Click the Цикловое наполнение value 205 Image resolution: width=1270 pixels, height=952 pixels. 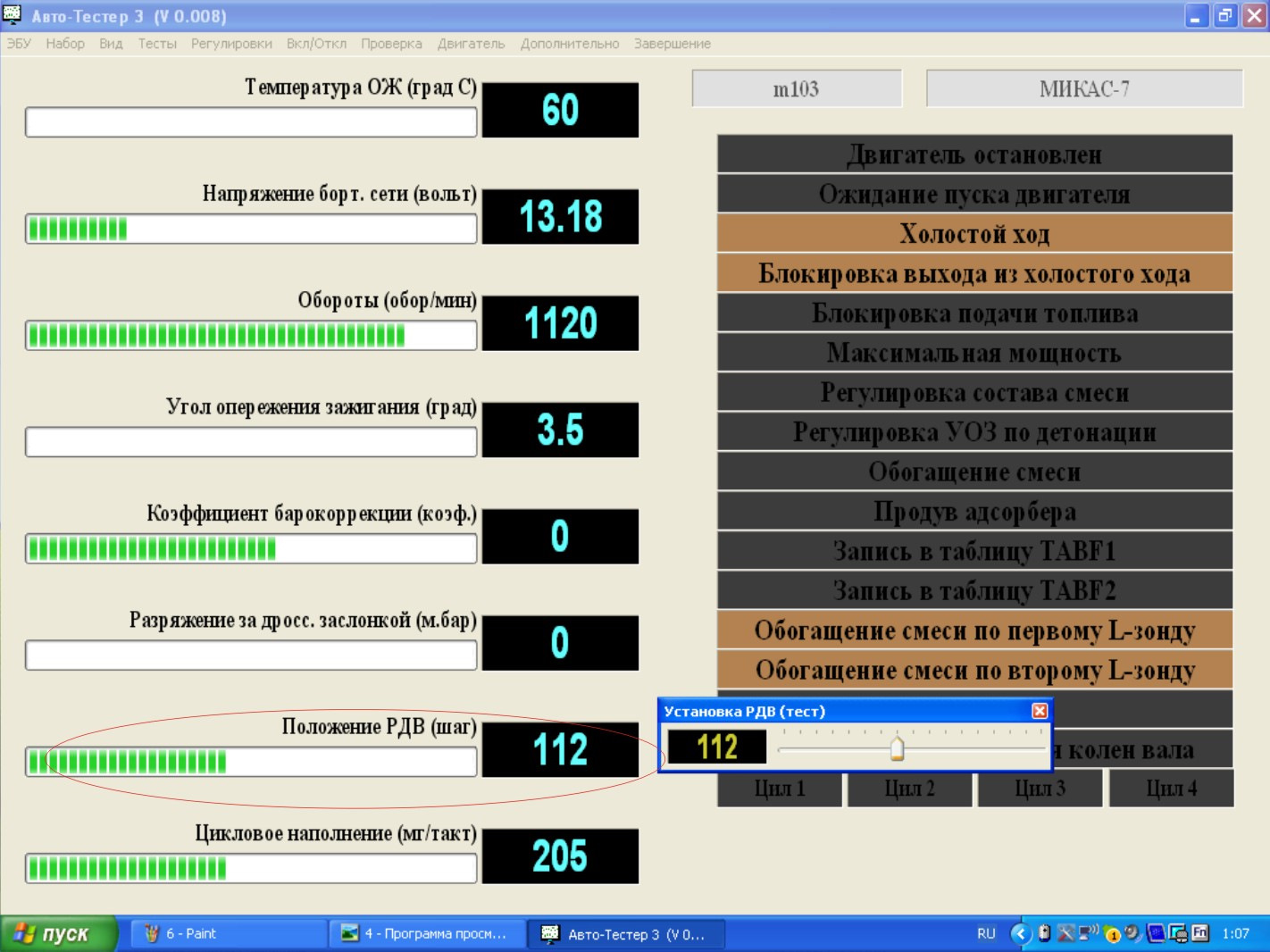(560, 856)
